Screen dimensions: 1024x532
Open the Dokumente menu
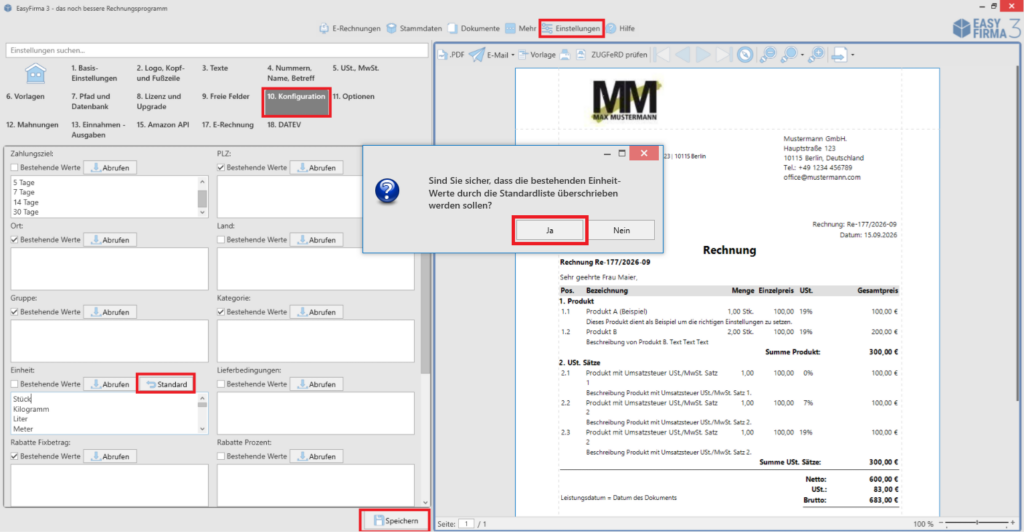[x=474, y=29]
